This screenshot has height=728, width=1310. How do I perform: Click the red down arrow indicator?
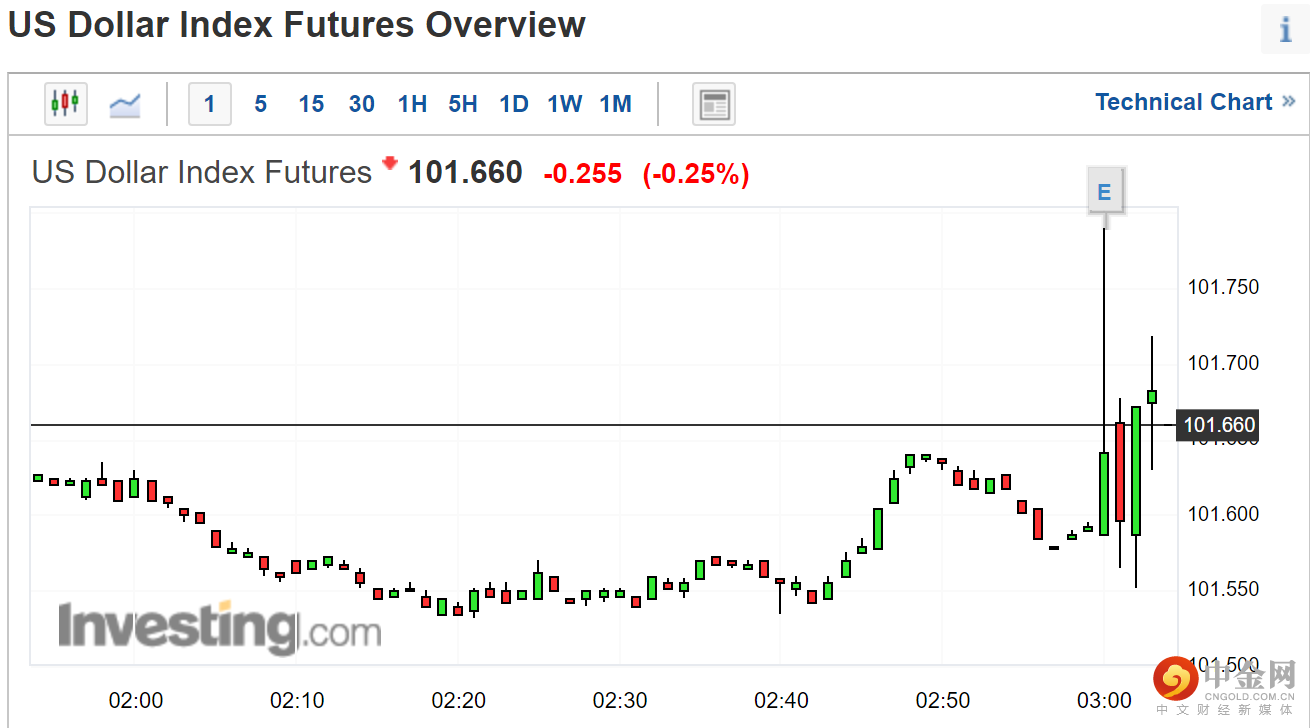390,165
